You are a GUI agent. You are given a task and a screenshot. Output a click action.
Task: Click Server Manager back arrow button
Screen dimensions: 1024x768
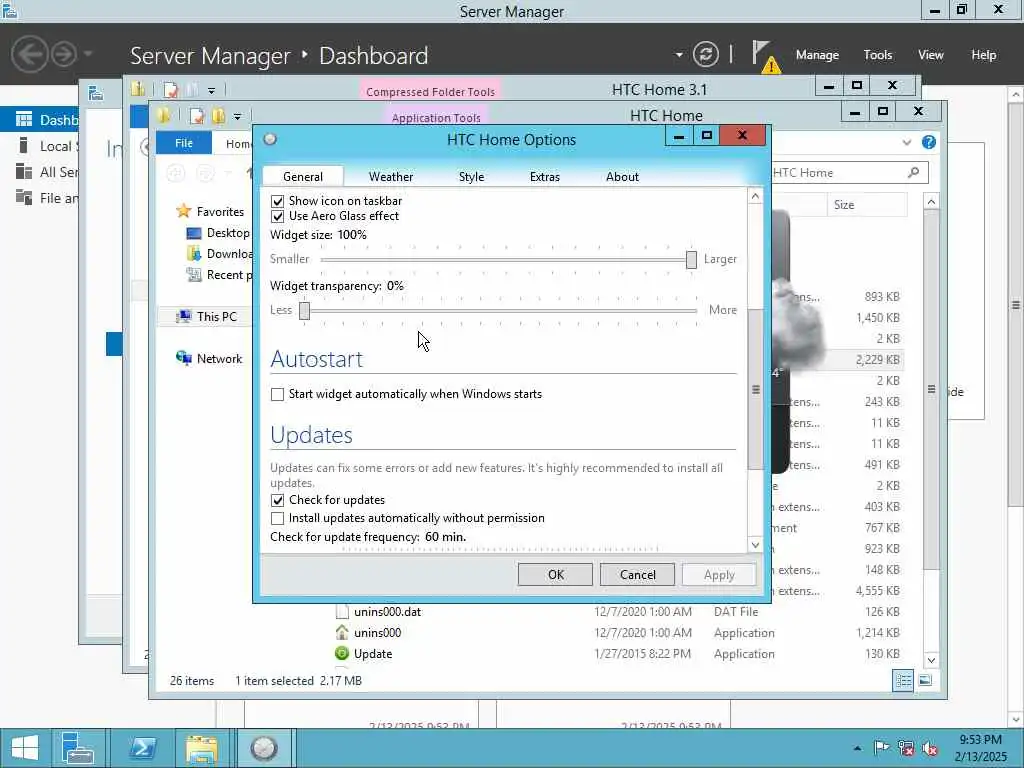tap(29, 54)
